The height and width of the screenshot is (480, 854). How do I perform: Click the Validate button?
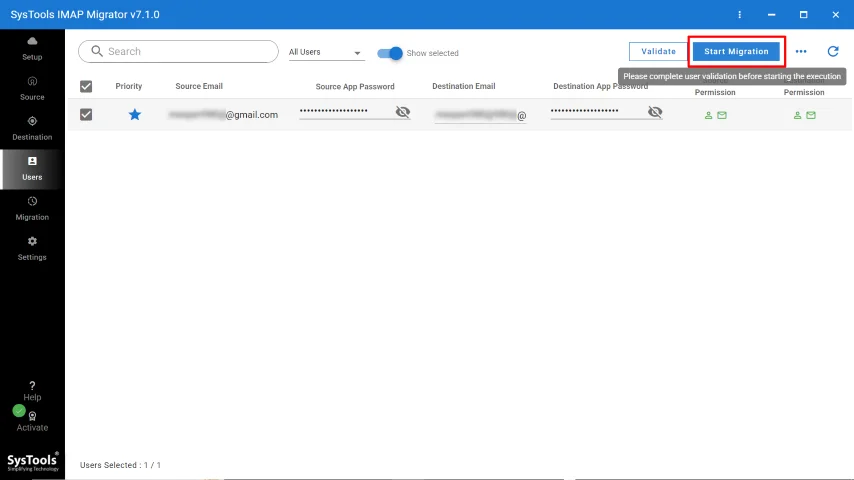(x=658, y=51)
